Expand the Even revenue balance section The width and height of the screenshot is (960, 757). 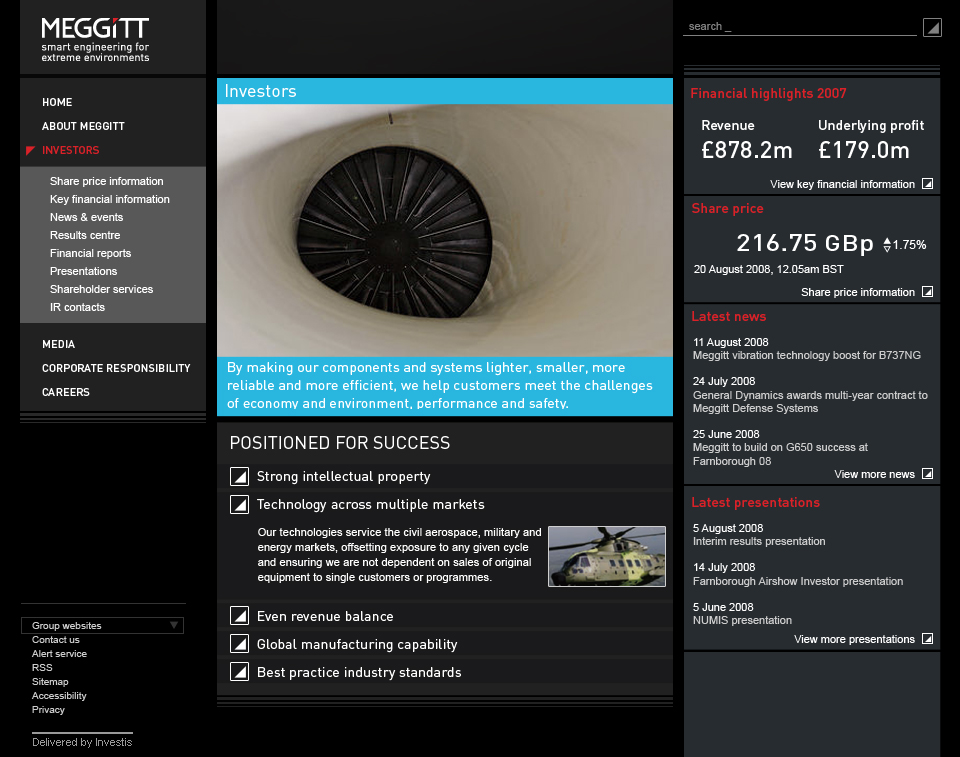tap(239, 617)
